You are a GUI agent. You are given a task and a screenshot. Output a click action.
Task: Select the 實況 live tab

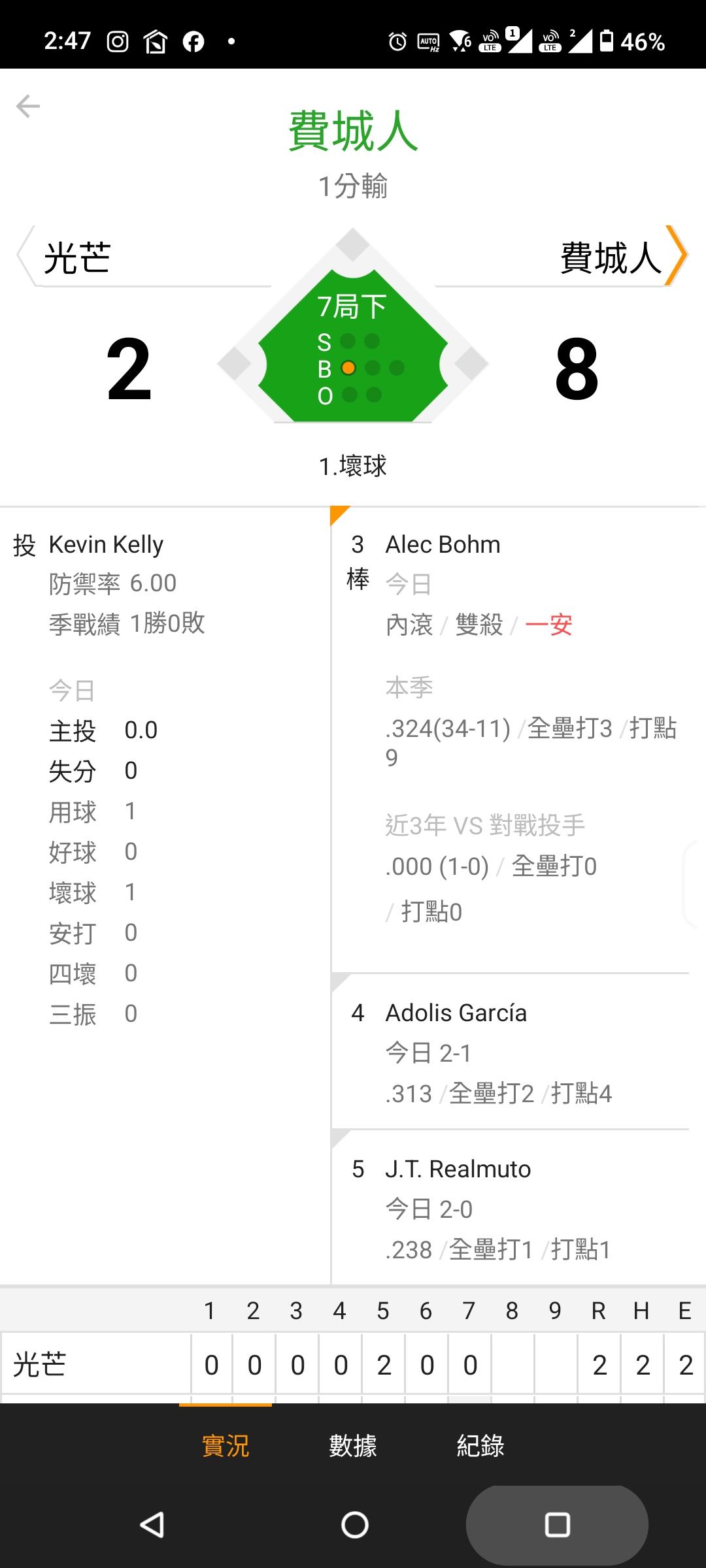(x=226, y=1446)
